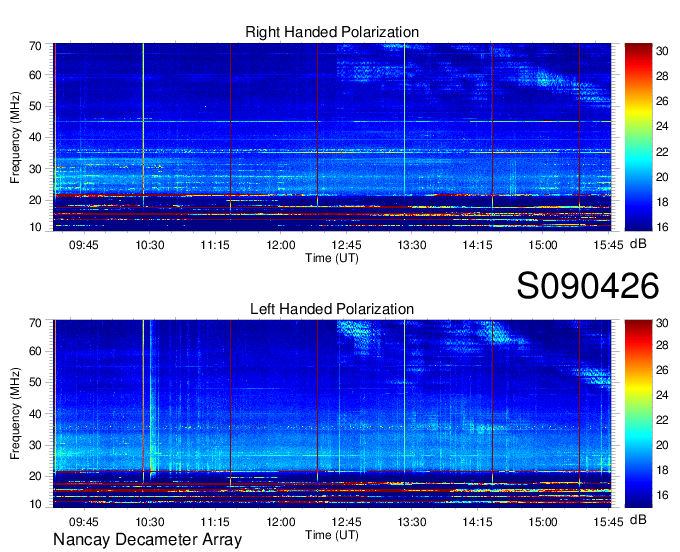Screen dimensions: 680x552
Task: Click the right-handed spectrogram plot area
Action: coord(332,137)
